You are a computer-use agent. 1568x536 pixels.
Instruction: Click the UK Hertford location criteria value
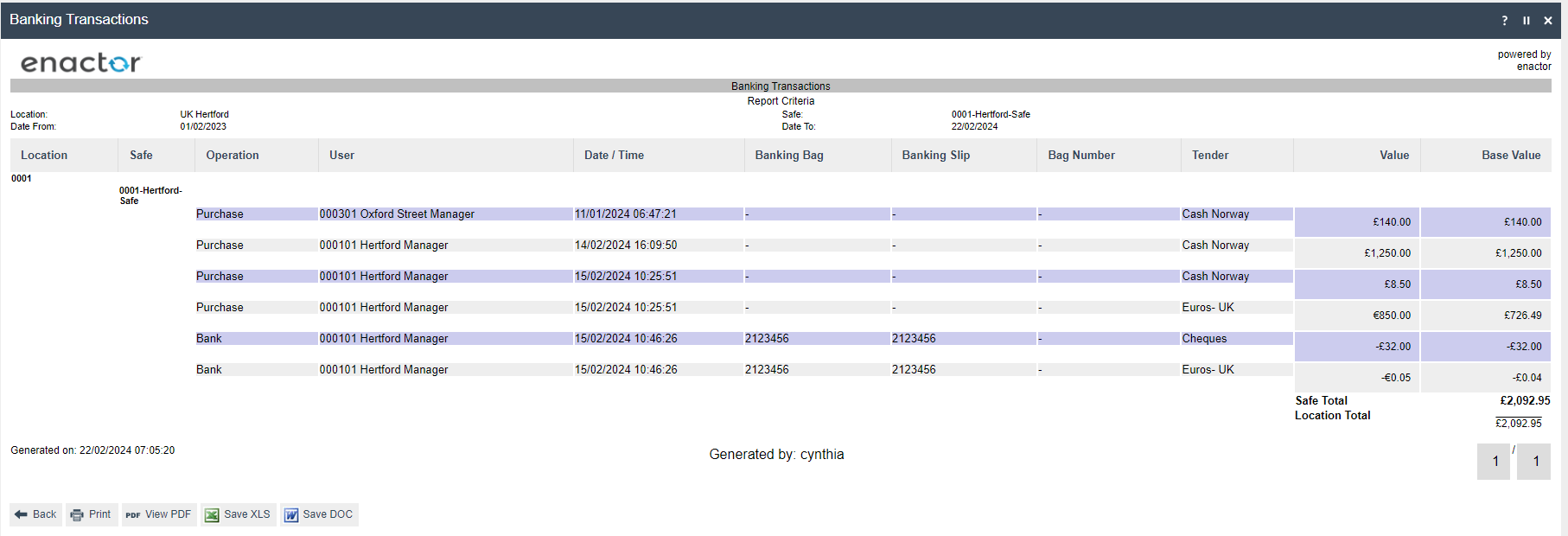click(205, 114)
